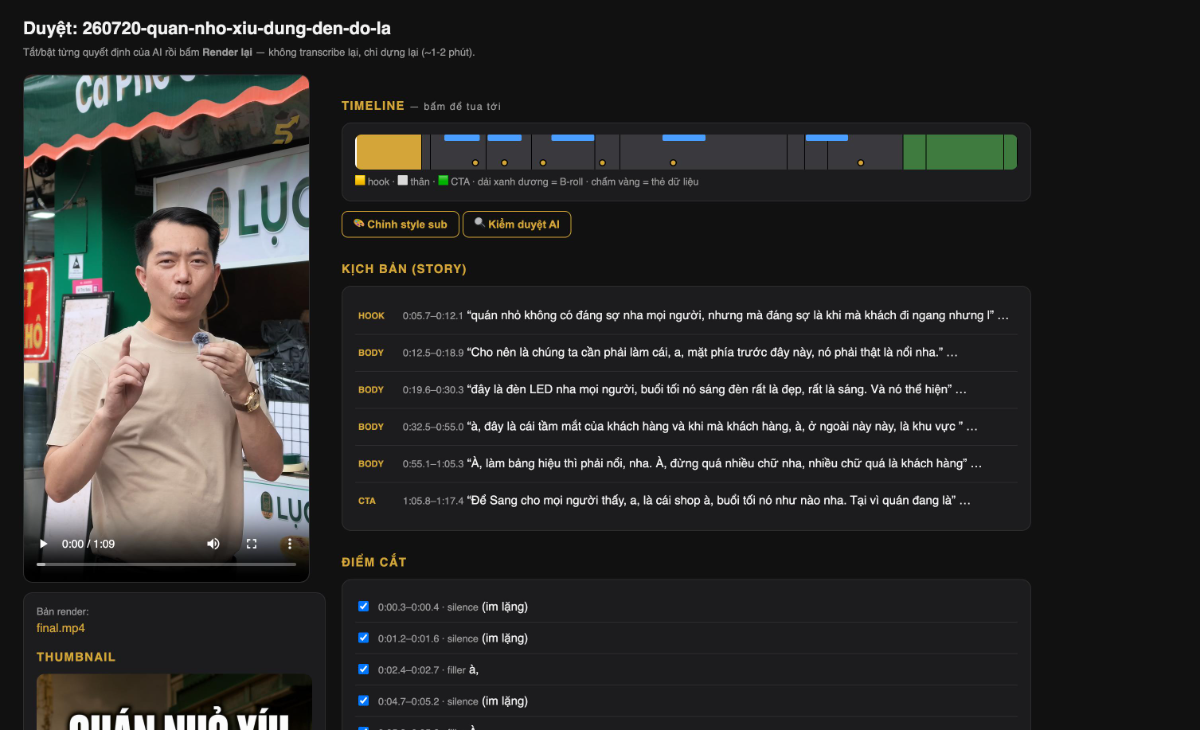Click the video time readout '0:00 / 1:09'
Screen dimensions: 1200x730
pos(88,544)
